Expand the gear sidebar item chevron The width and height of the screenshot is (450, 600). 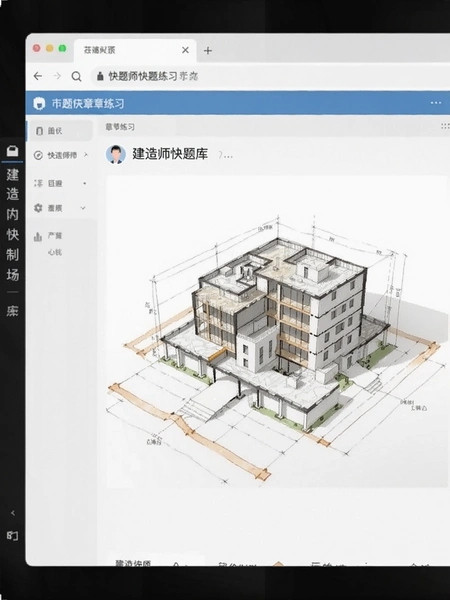pyautogui.click(x=83, y=208)
